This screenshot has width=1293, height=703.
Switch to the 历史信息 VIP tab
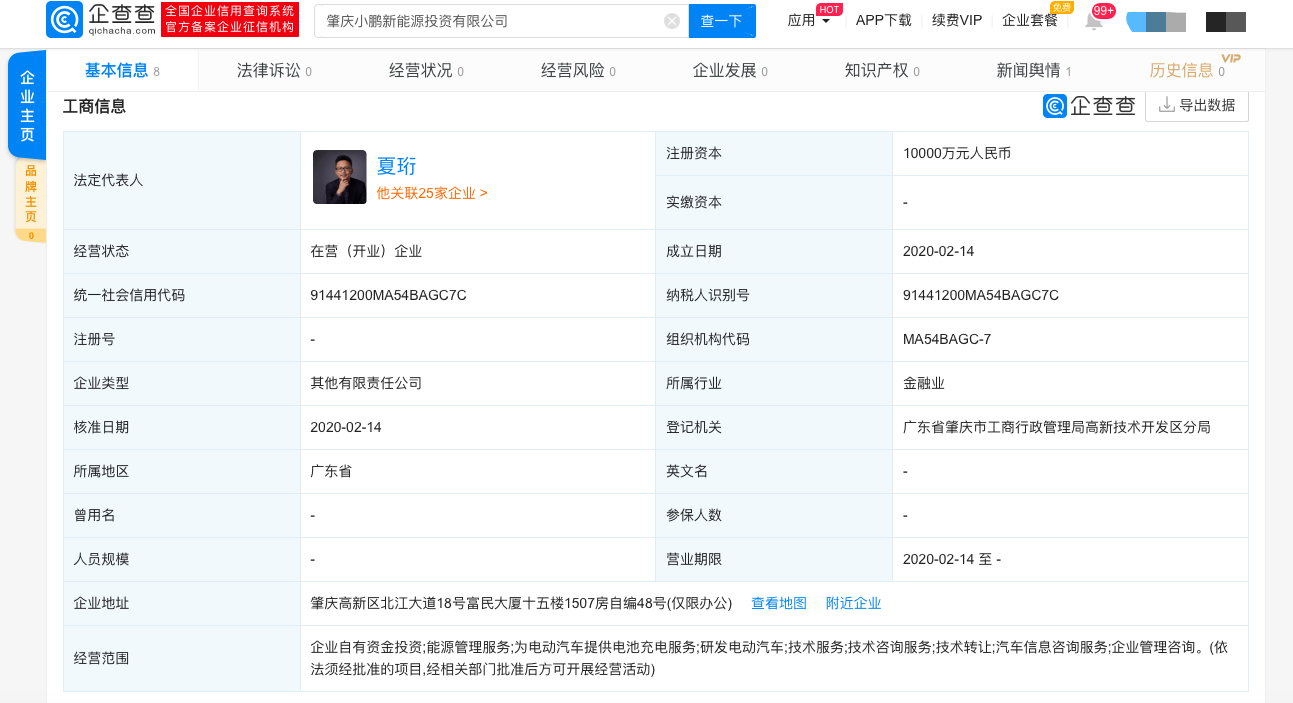(1187, 70)
